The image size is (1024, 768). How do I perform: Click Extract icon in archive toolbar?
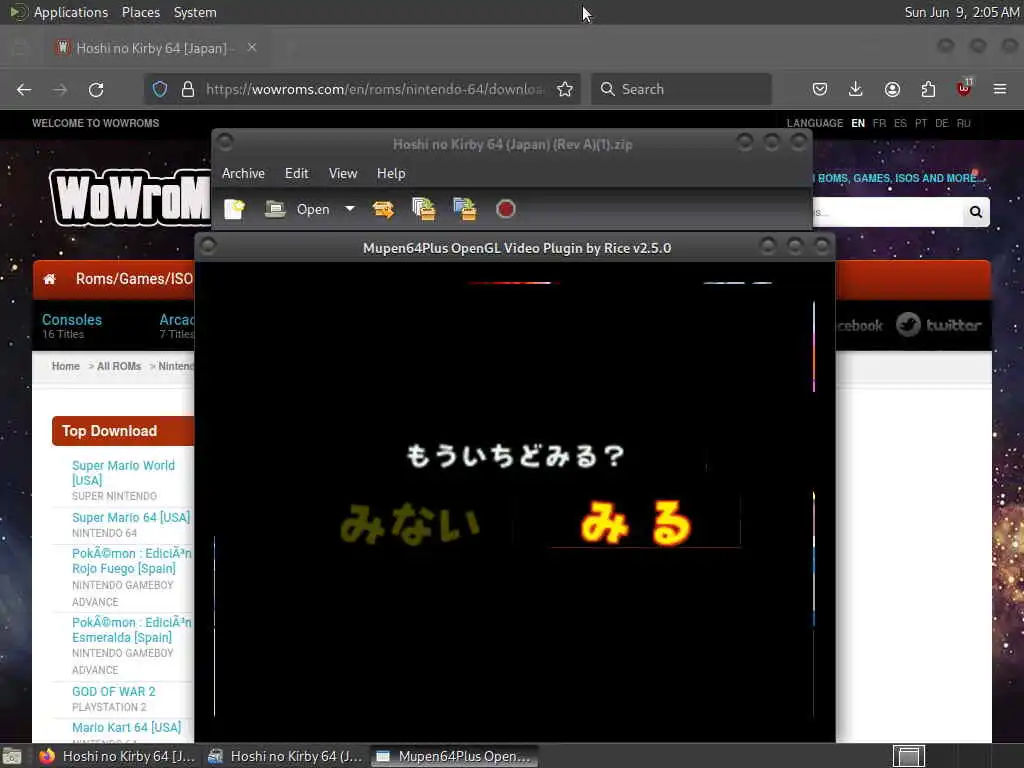click(x=383, y=209)
